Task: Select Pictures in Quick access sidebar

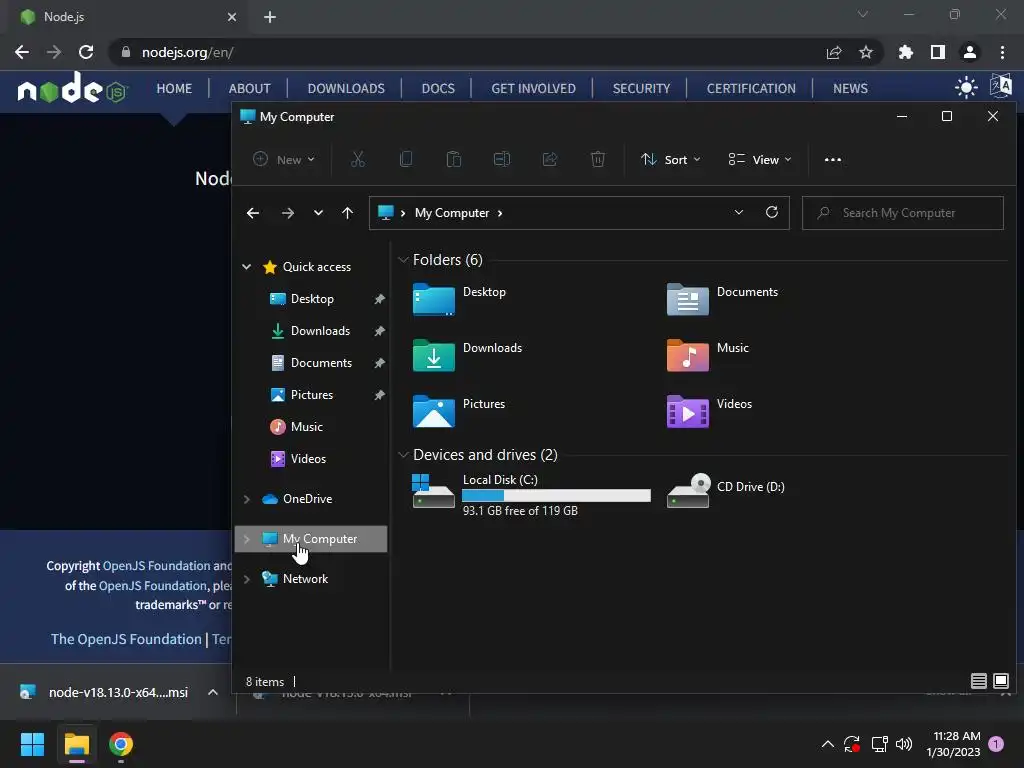Action: point(311,395)
